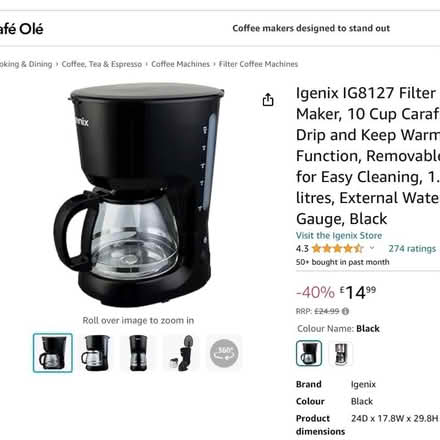Click the star rating icons
The width and height of the screenshot is (440, 440).
pos(337,248)
